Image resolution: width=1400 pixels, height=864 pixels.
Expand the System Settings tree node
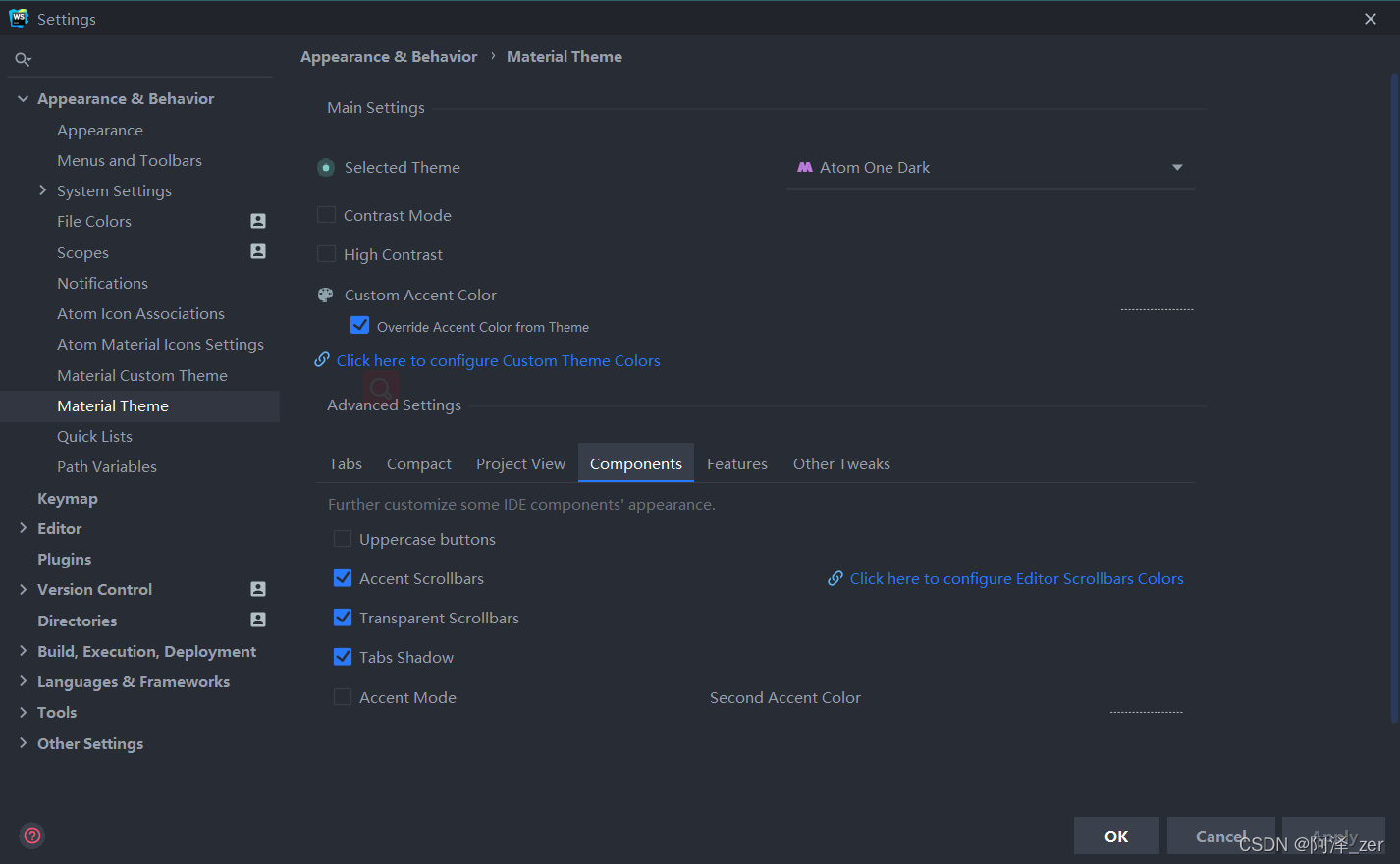(42, 190)
